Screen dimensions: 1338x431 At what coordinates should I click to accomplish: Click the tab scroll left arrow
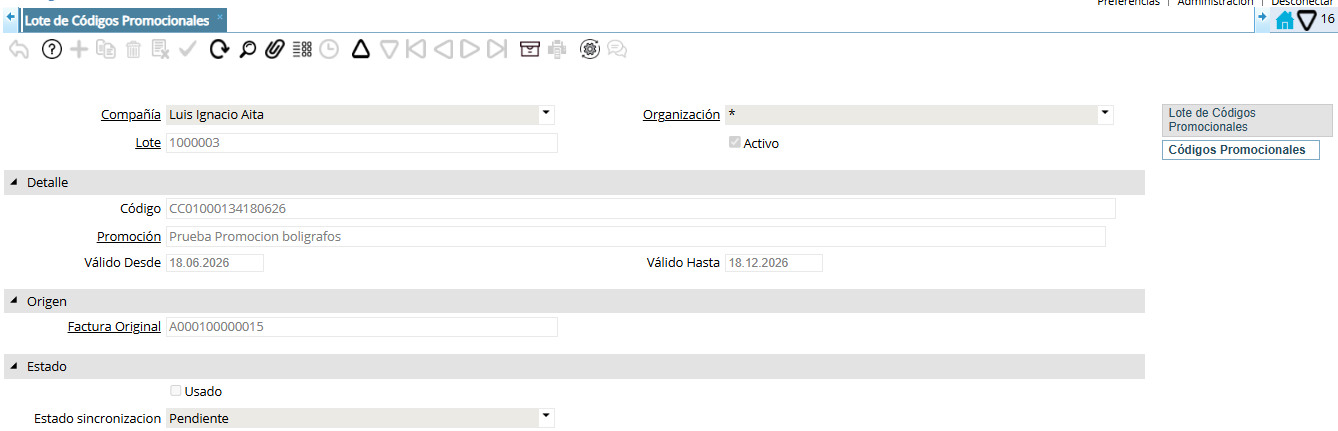point(10,18)
